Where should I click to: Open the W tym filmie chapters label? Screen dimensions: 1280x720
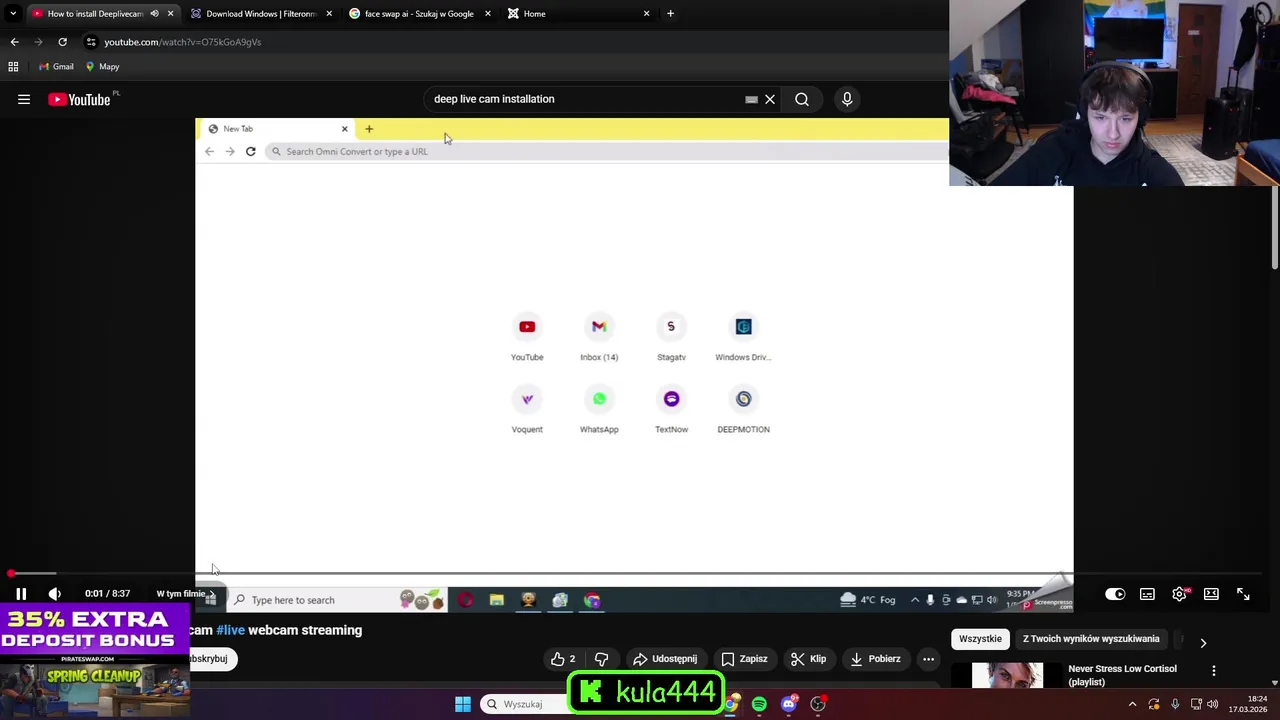pos(185,594)
